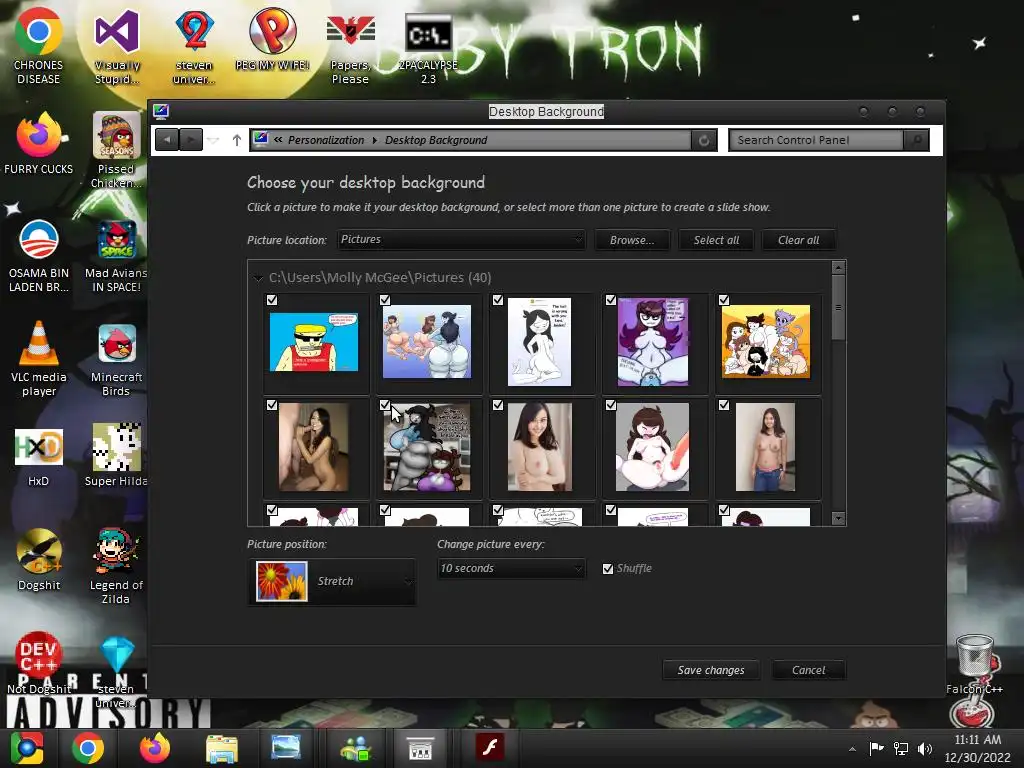Click the double chevron at address bar start

[278, 140]
